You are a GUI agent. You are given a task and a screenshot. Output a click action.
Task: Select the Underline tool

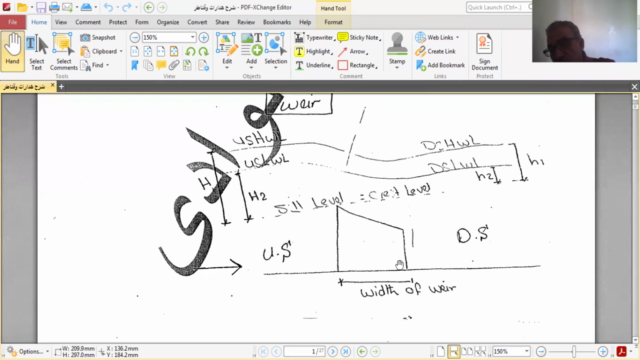point(313,65)
